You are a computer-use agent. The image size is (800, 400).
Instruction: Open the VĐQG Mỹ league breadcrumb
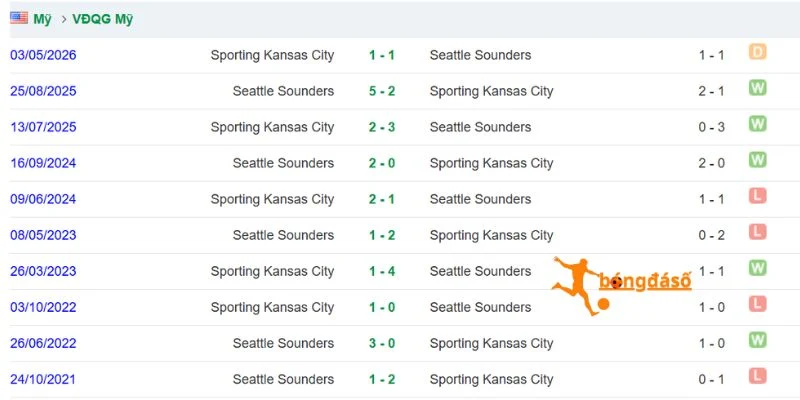coord(103,19)
